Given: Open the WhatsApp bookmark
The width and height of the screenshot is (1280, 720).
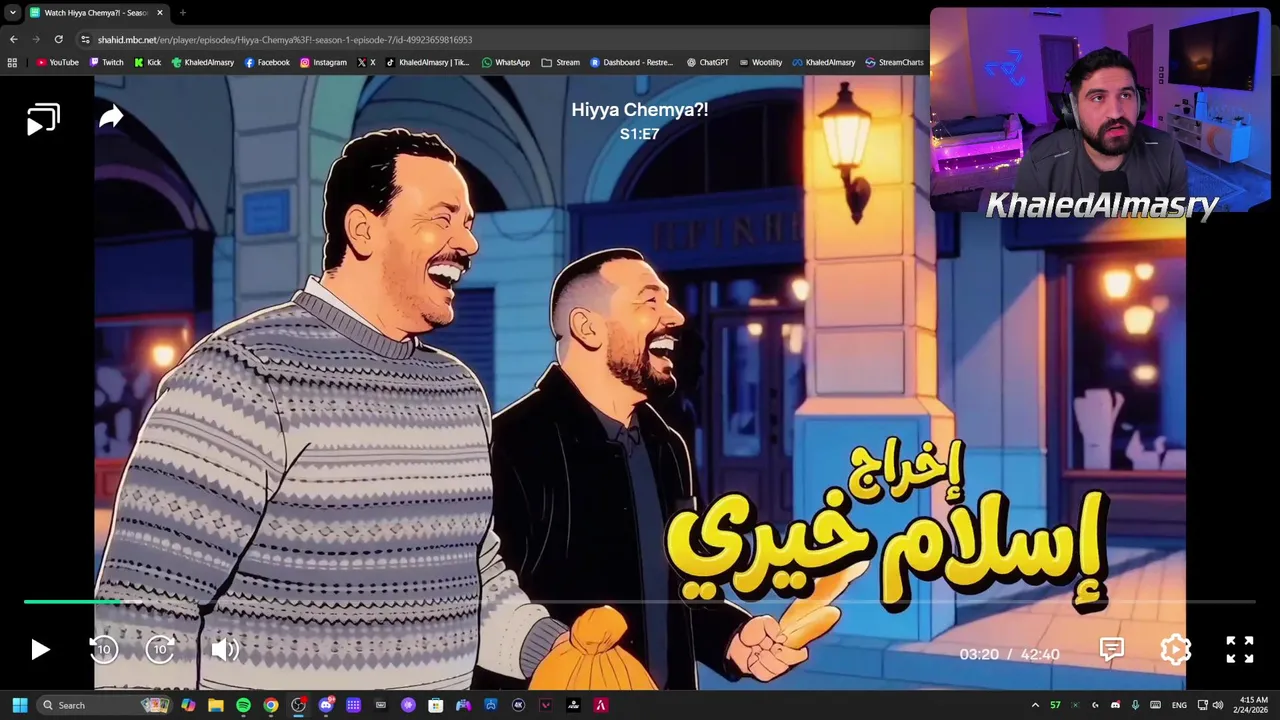Looking at the screenshot, I should click(506, 62).
